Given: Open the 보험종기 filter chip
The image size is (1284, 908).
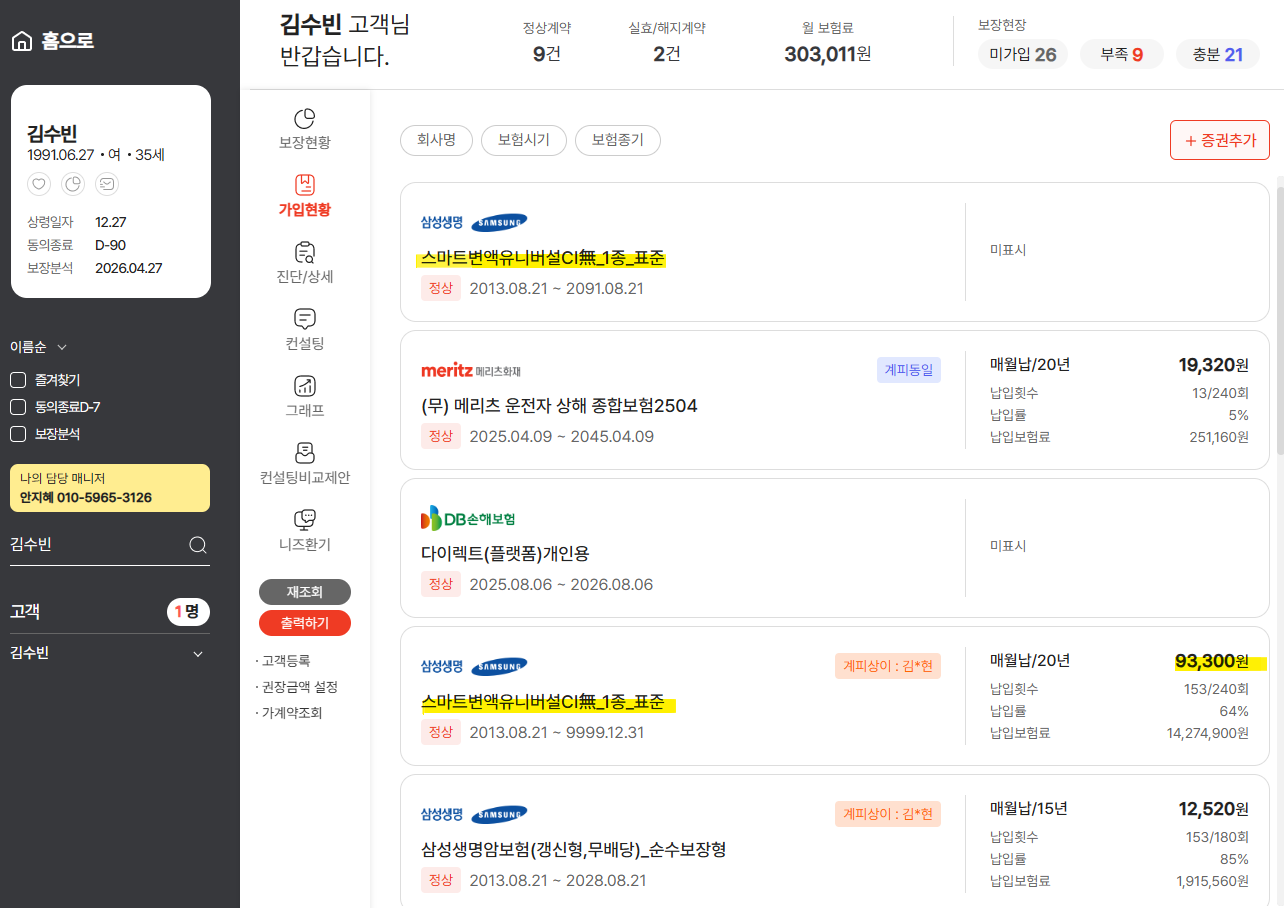Looking at the screenshot, I should [x=617, y=140].
